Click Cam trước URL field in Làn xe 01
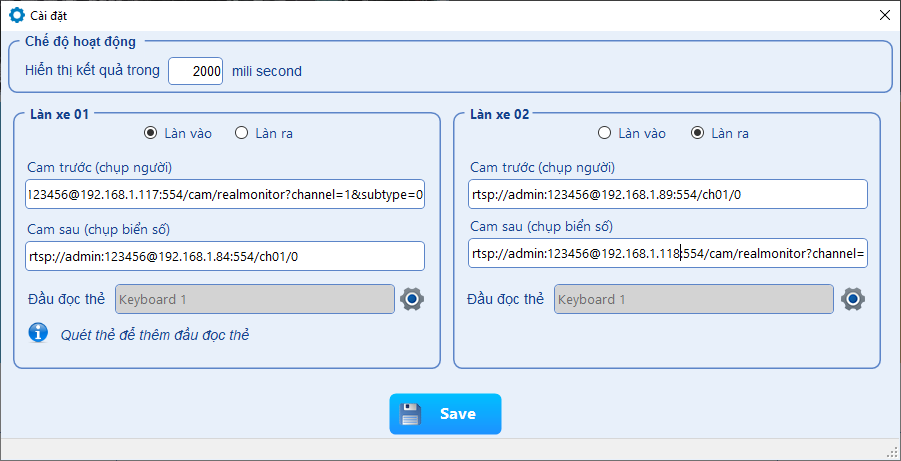 [225, 195]
